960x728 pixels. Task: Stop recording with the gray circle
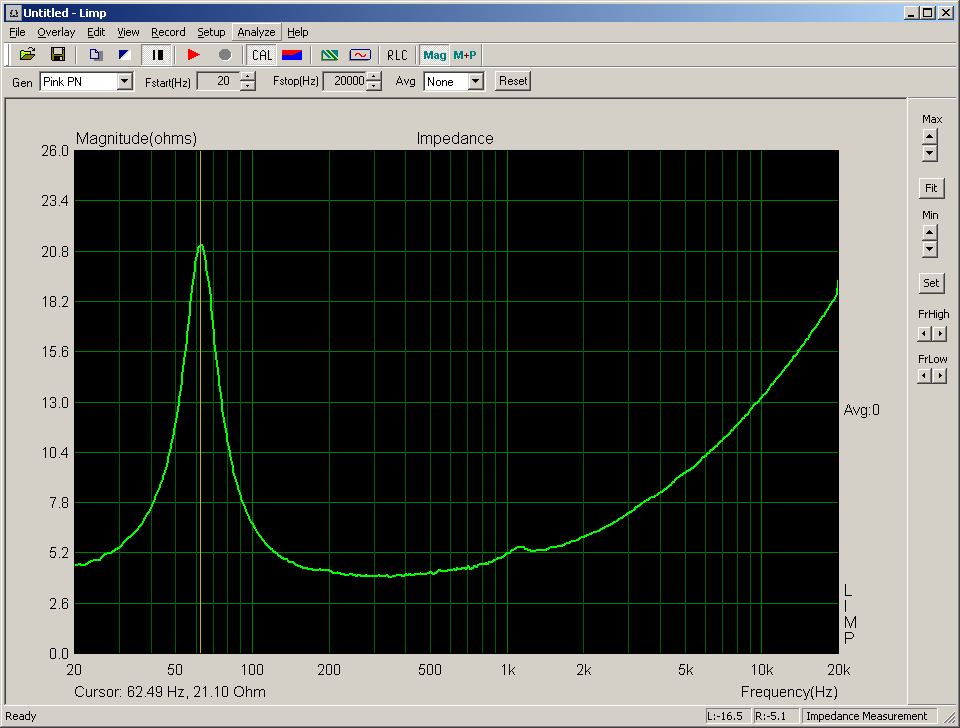pos(225,55)
